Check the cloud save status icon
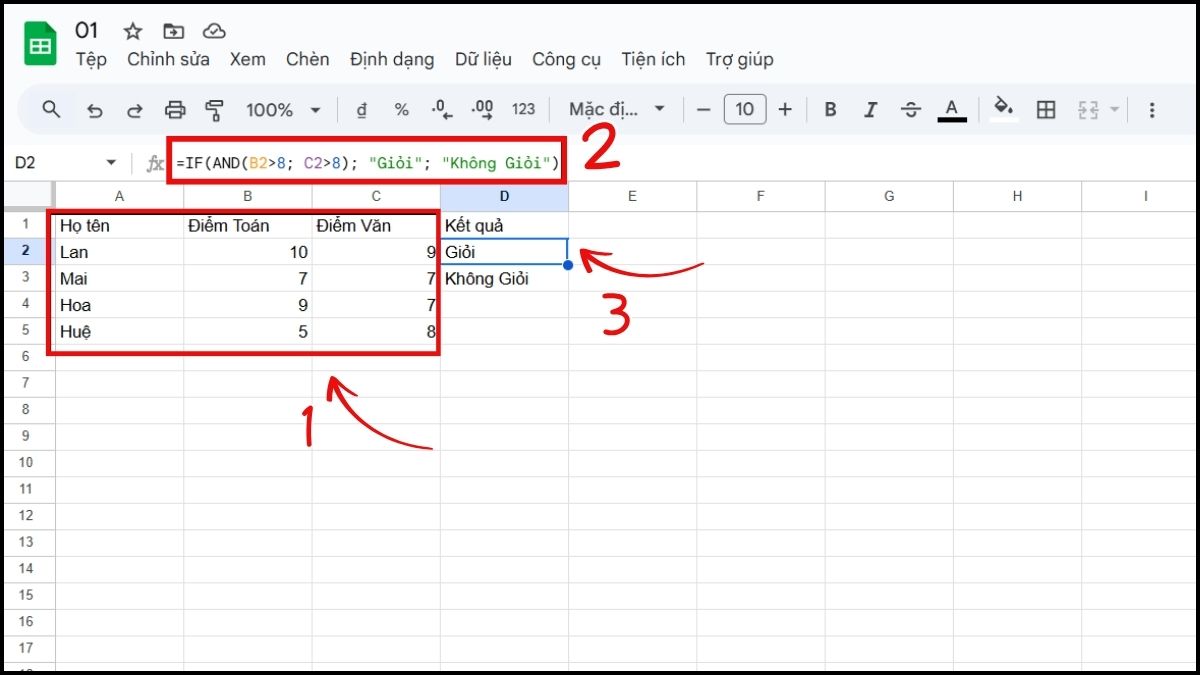 click(x=214, y=31)
